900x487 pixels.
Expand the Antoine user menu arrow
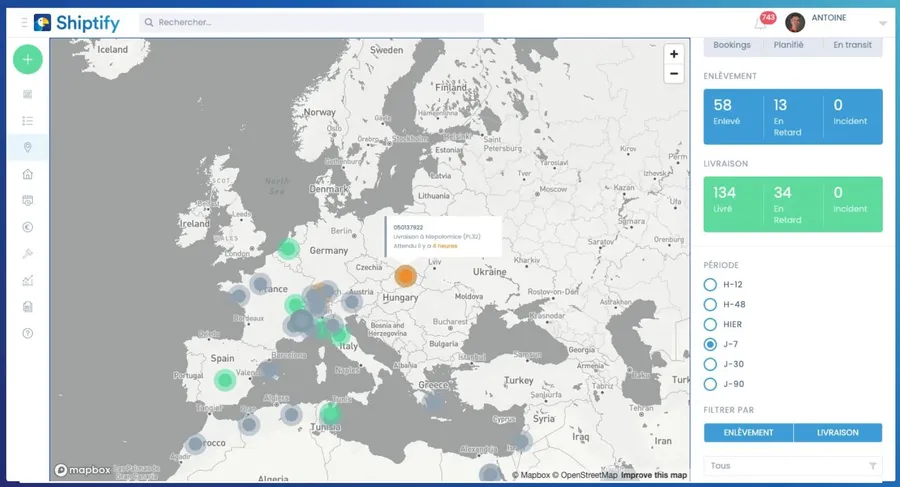click(883, 24)
